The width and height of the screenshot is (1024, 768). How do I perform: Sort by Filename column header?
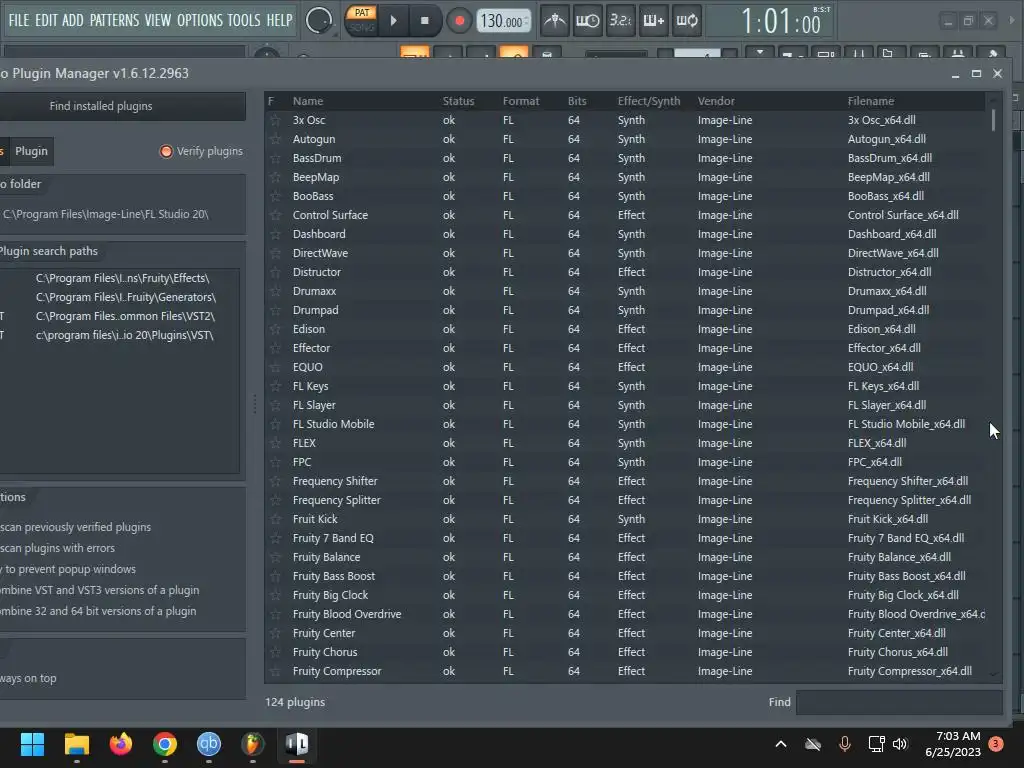(871, 101)
